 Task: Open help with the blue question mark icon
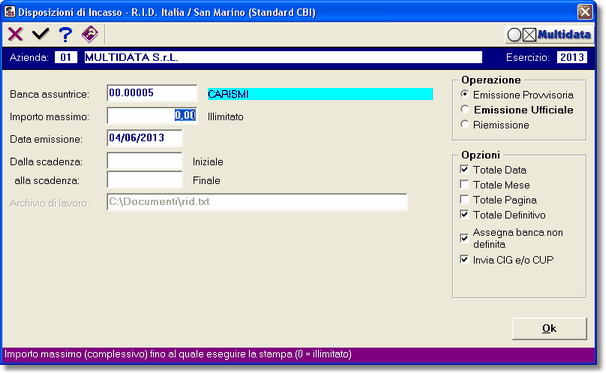pyautogui.click(x=65, y=34)
